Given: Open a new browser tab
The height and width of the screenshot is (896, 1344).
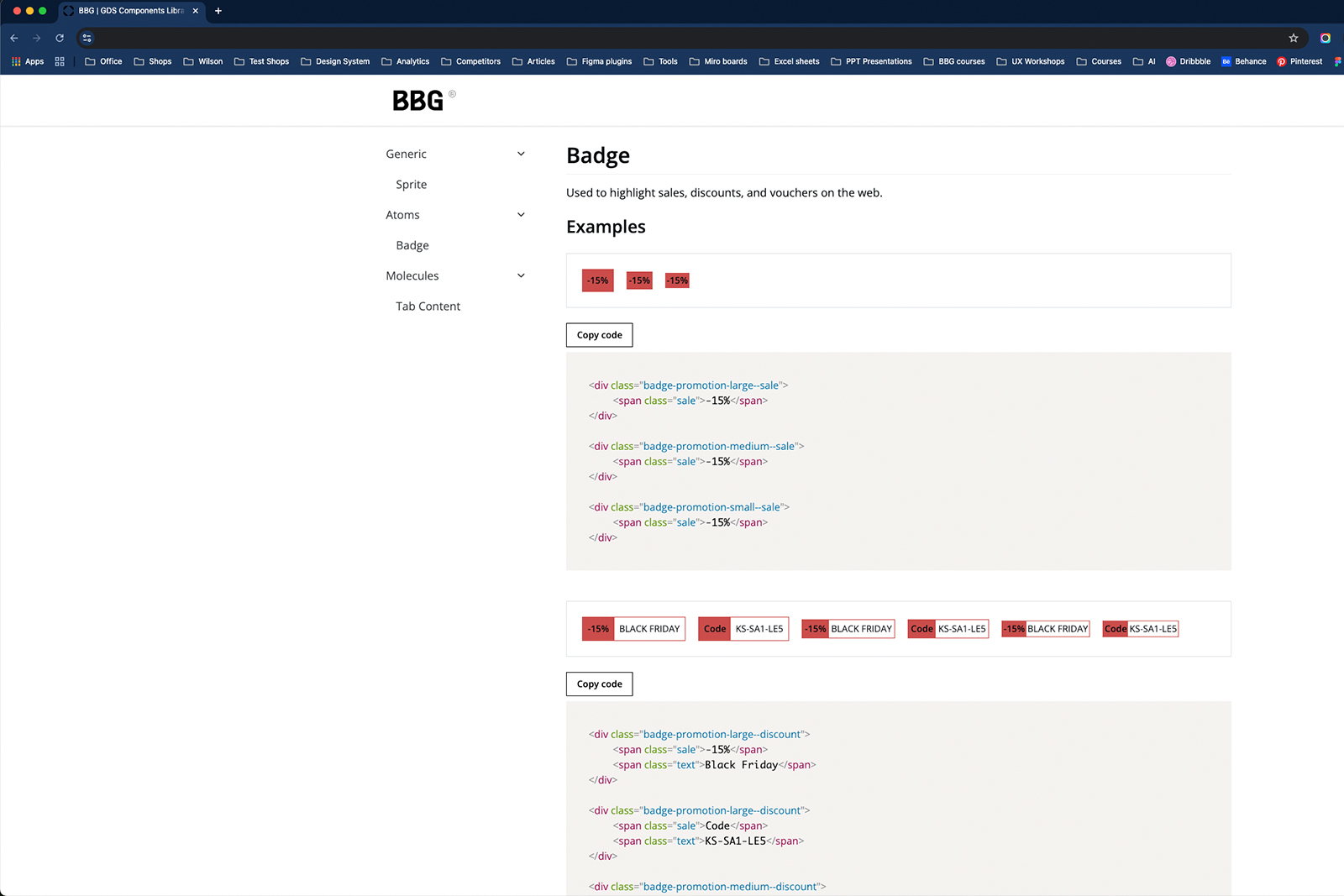Looking at the screenshot, I should (x=218, y=11).
